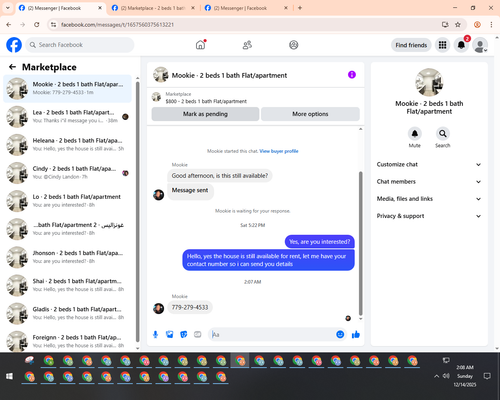Open the Friends icon in top navigation
Viewport: 500px width, 400px height.
pos(247,45)
